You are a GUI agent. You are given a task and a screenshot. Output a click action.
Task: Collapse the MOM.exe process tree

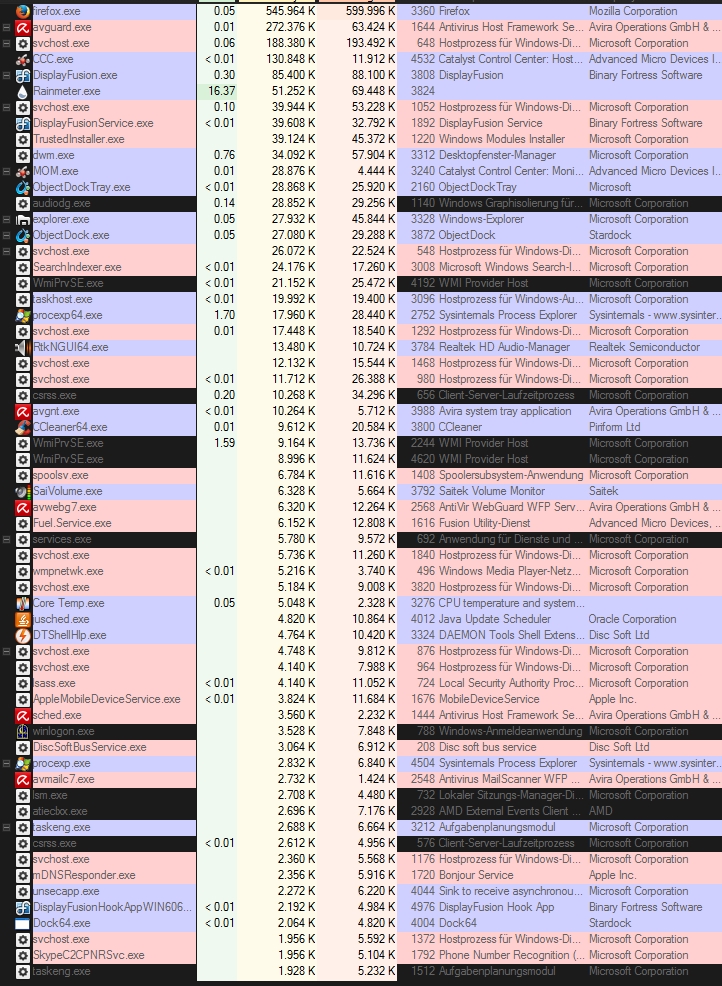pos(6,171)
